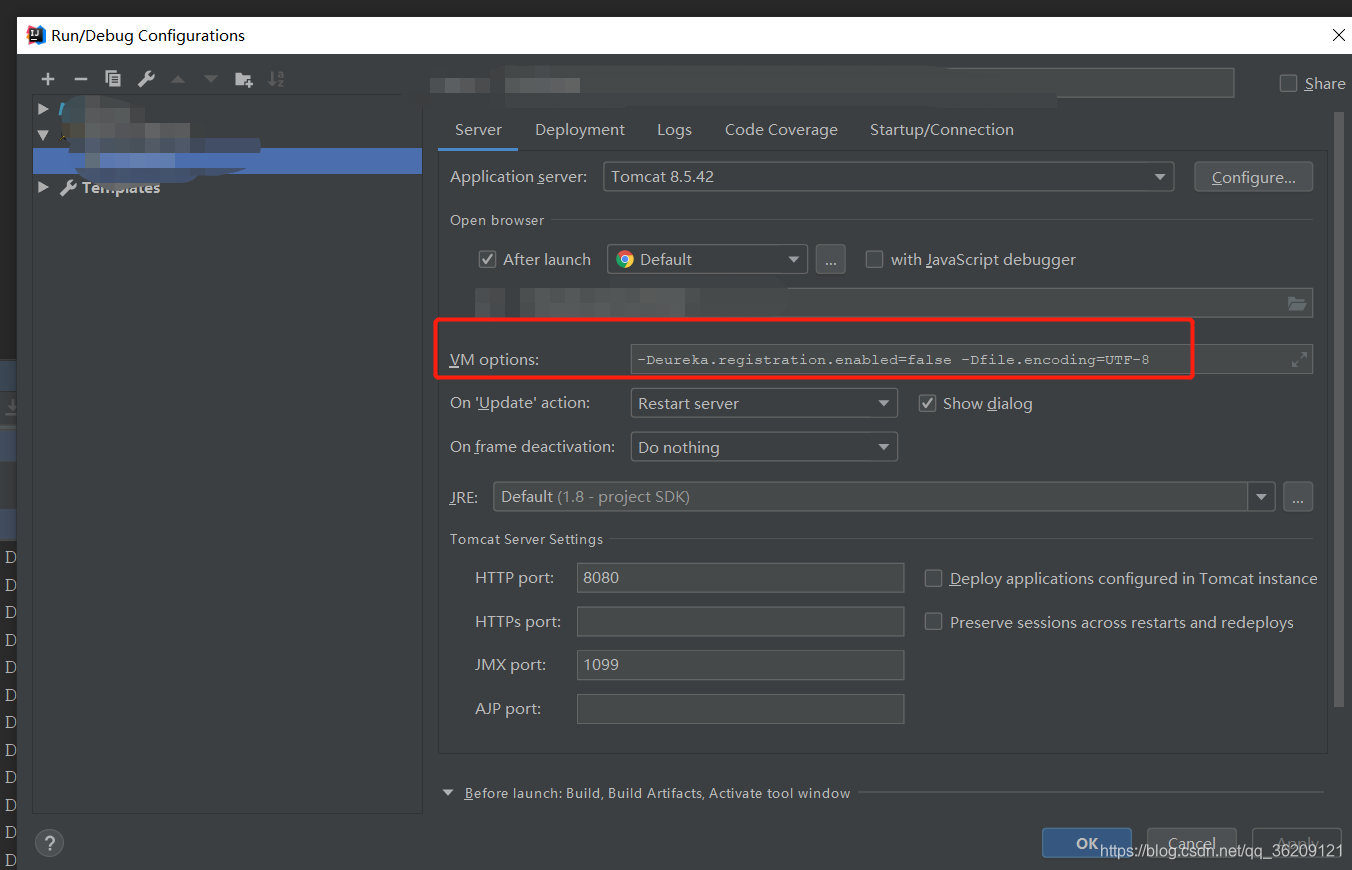This screenshot has height=870, width=1352.
Task: Open the Default browser dropdown
Action: coord(708,259)
